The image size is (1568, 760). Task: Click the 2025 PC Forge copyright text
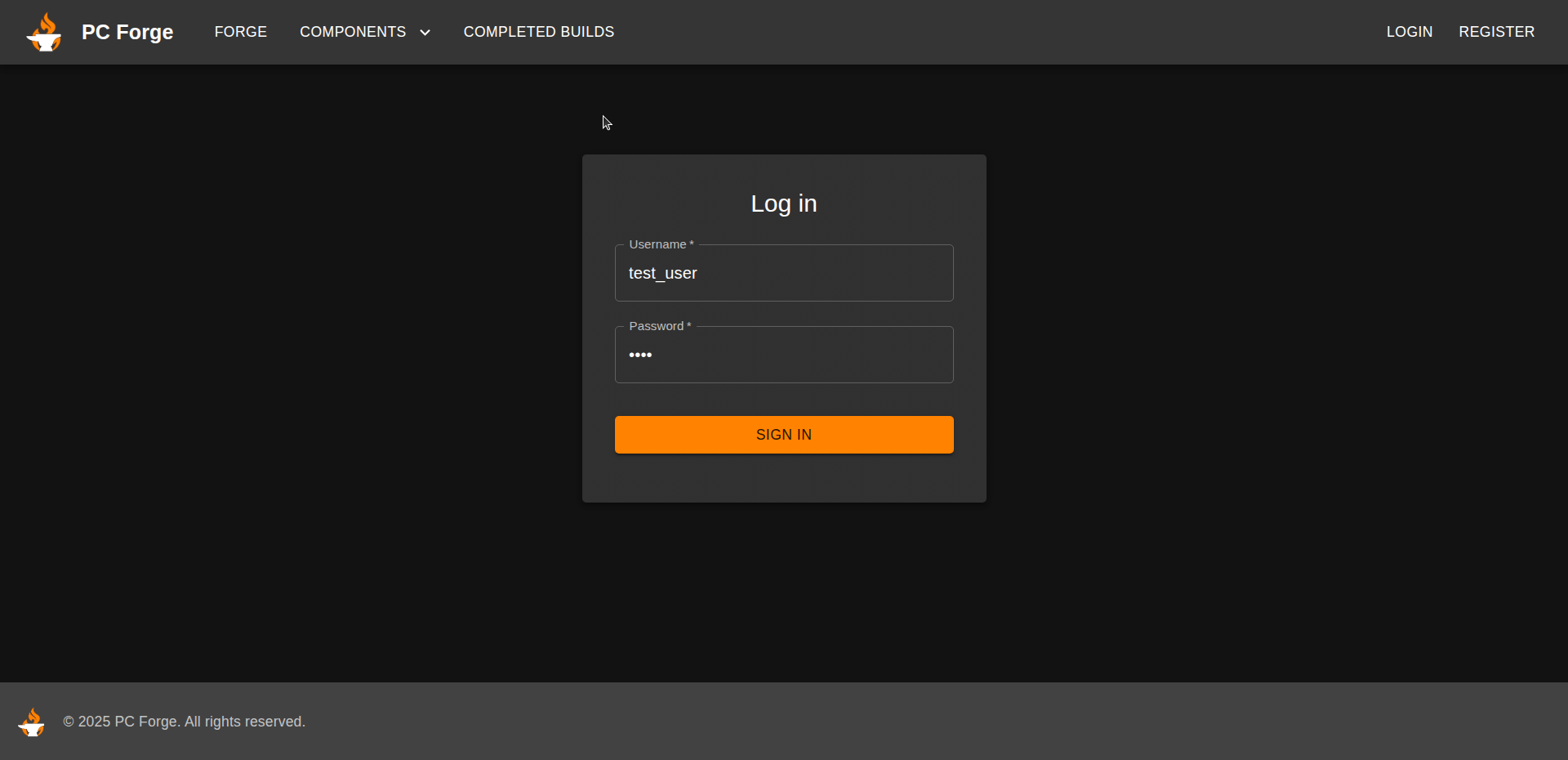184,722
